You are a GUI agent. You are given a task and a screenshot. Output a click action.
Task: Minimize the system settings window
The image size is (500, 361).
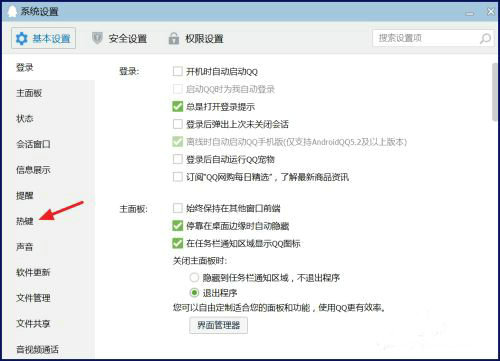(470, 13)
